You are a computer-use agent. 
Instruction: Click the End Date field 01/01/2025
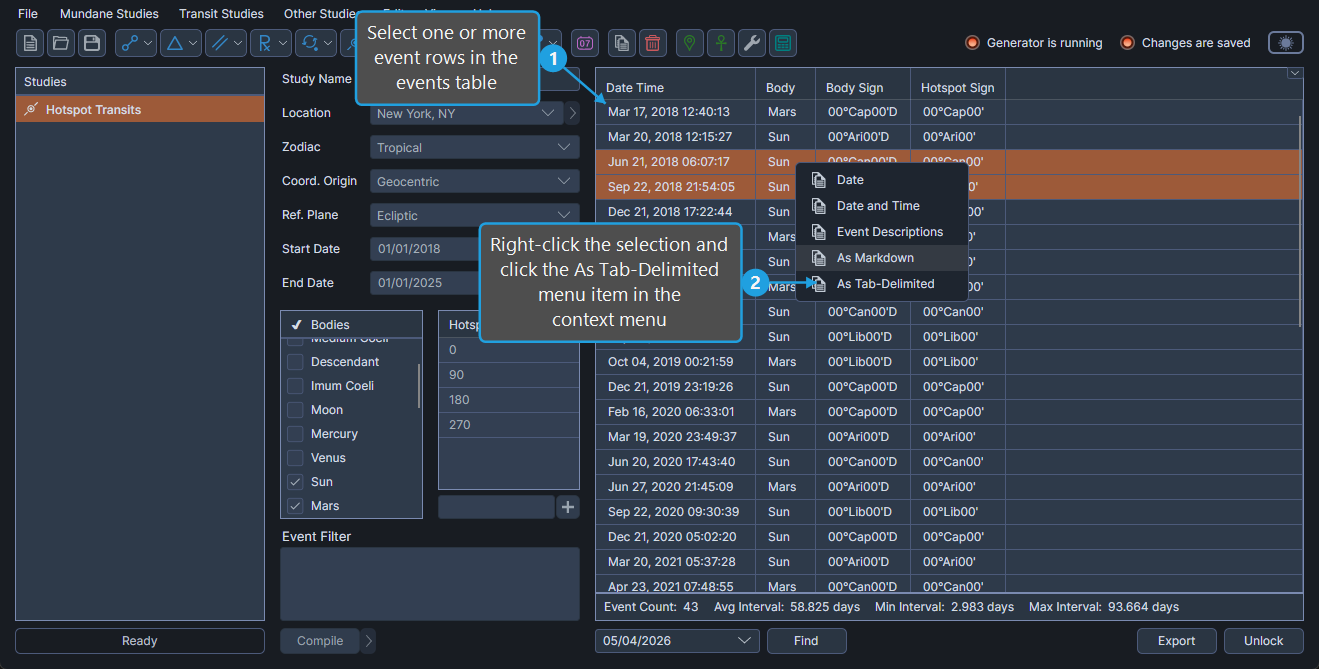tap(425, 283)
